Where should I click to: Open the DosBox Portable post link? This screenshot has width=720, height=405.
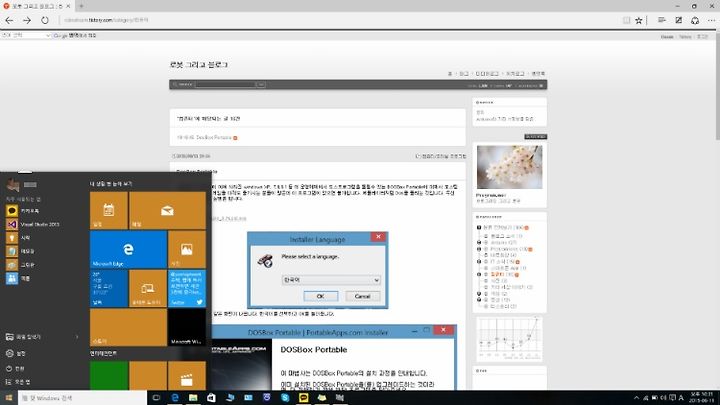(x=214, y=137)
